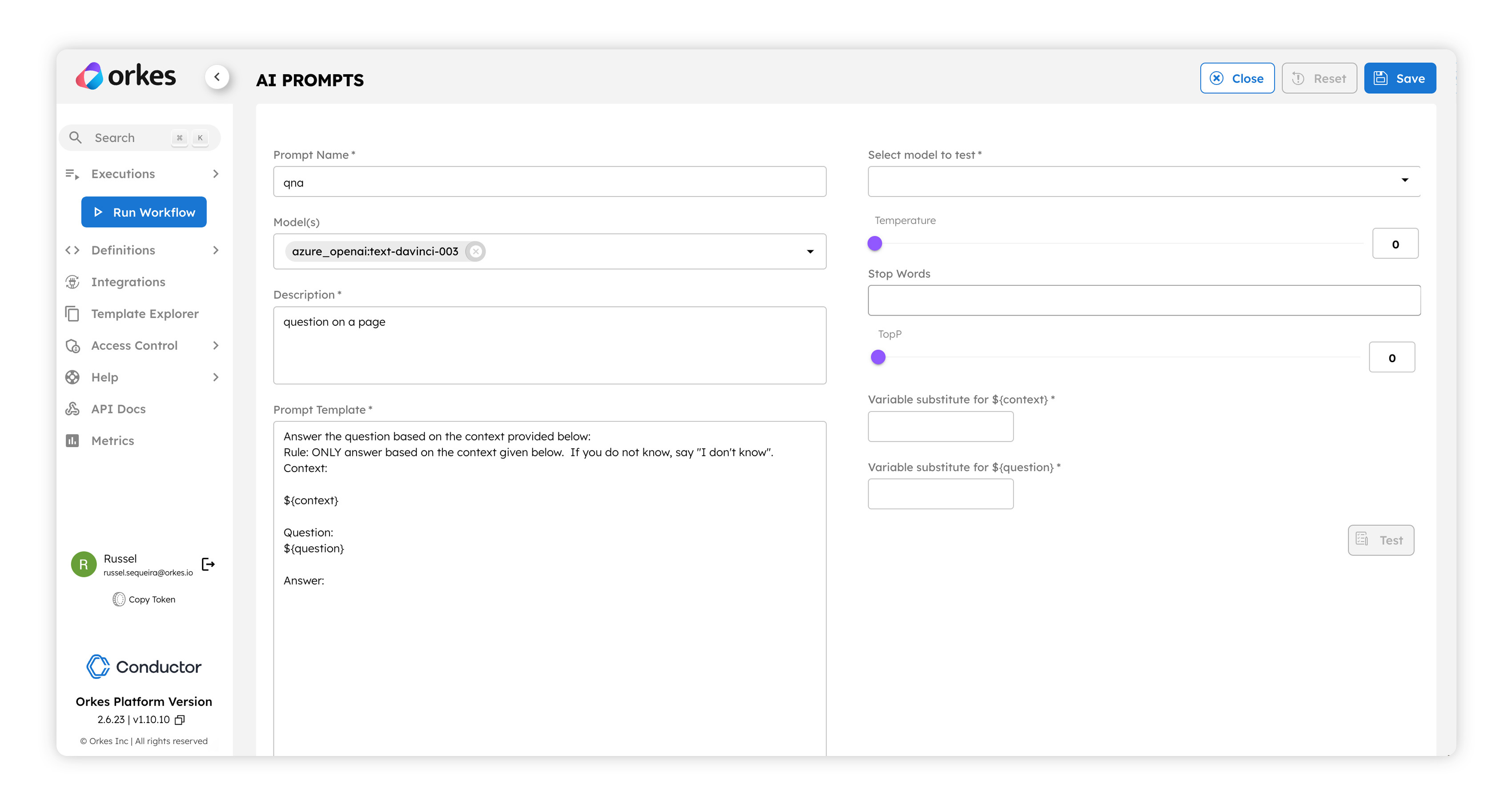This screenshot has width=1512, height=800.
Task: Open the Select model to test dropdown
Action: (1404, 180)
